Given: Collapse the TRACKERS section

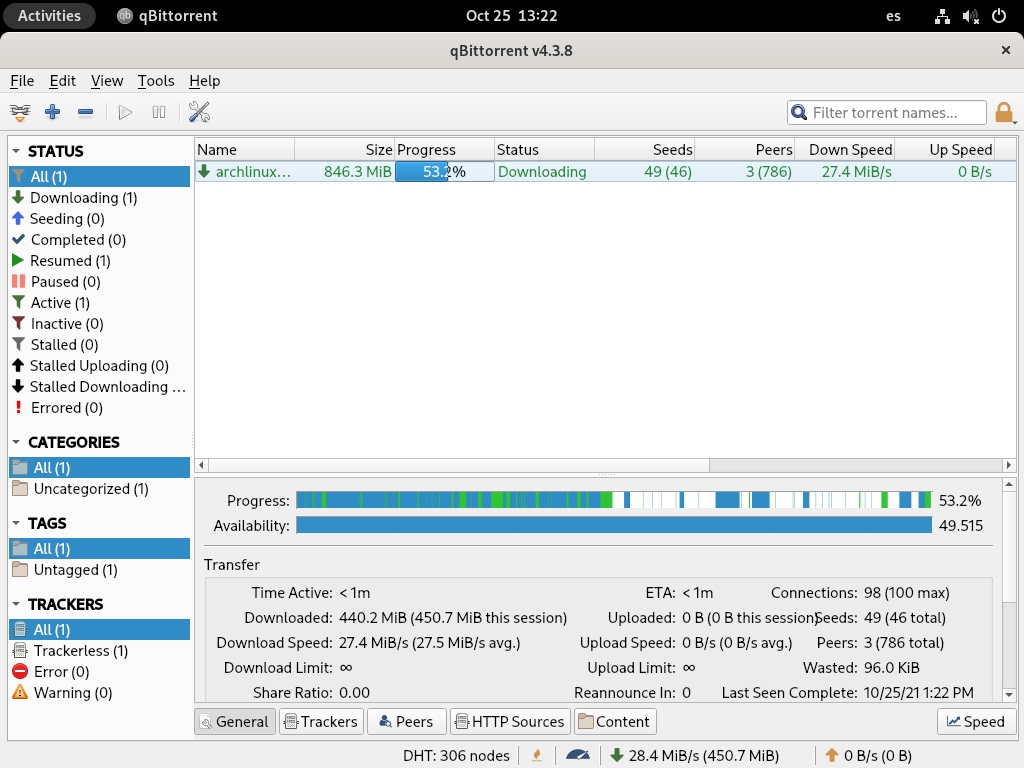Looking at the screenshot, I should [x=16, y=604].
